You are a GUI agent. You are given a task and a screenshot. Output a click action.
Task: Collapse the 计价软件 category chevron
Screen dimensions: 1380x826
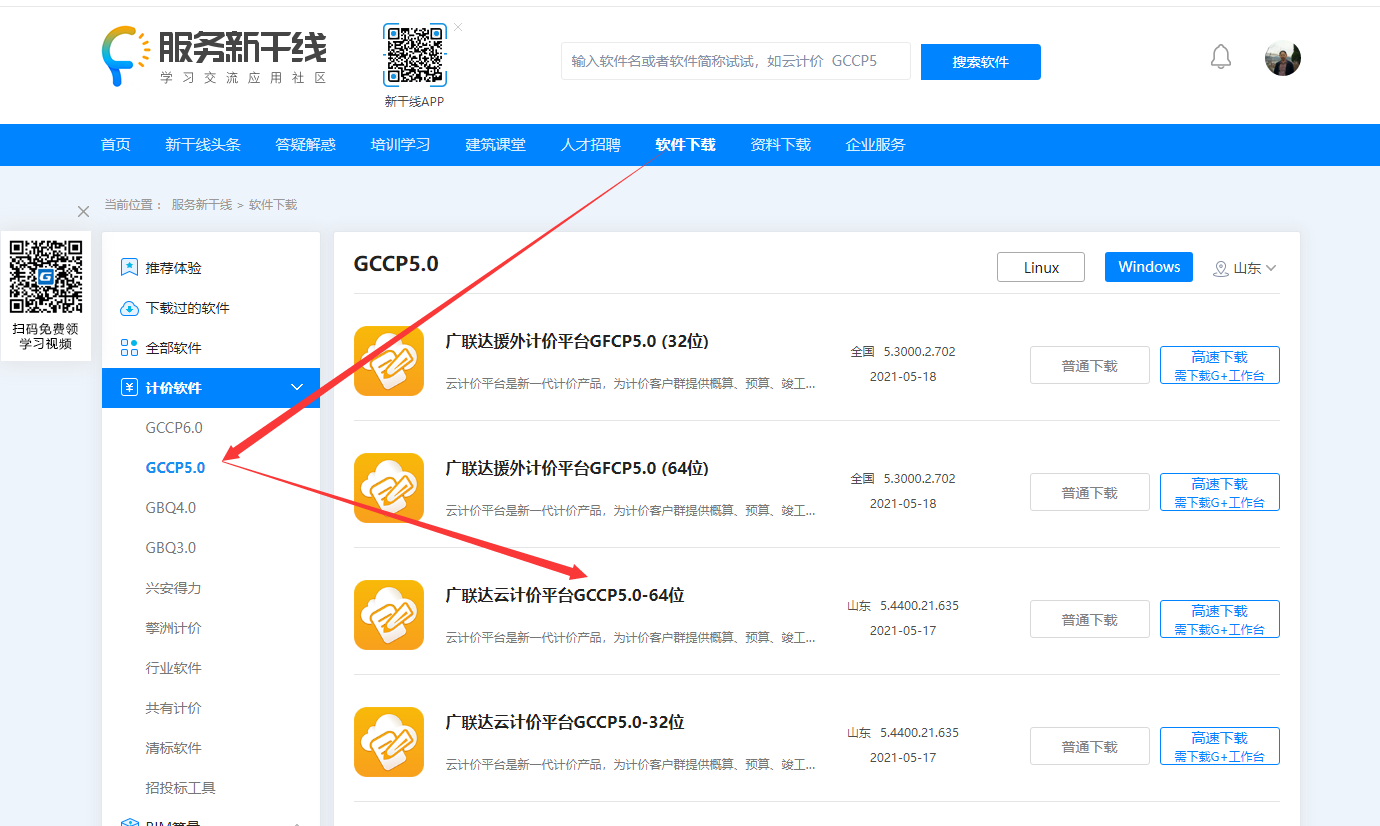[x=297, y=388]
